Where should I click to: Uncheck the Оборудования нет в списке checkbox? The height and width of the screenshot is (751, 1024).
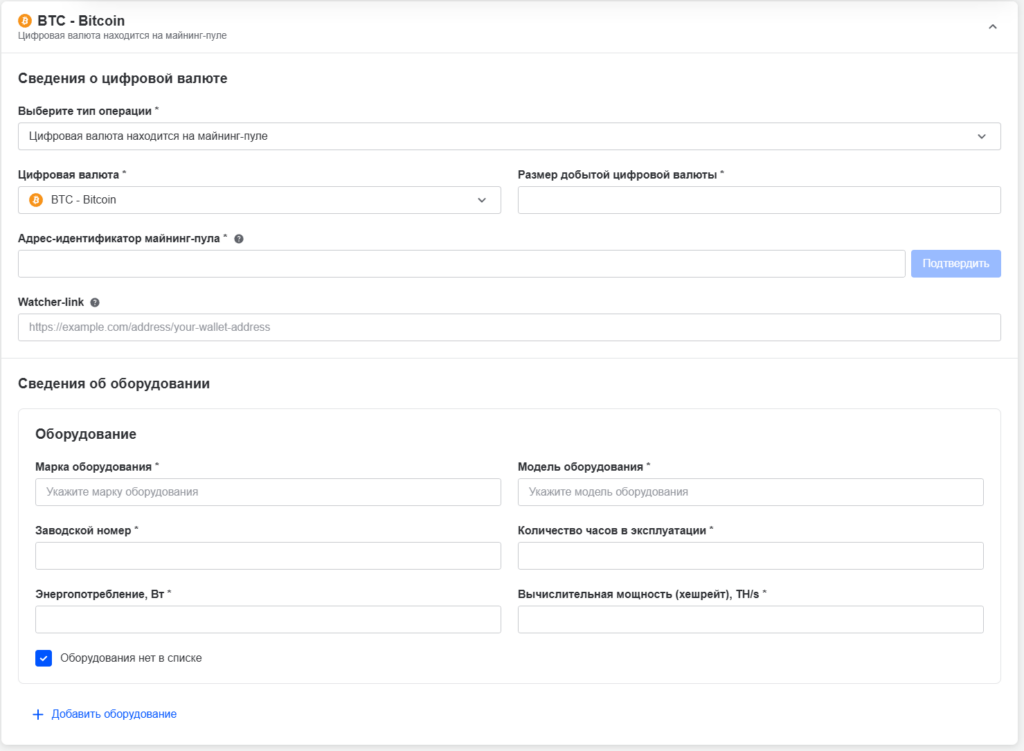pos(44,658)
